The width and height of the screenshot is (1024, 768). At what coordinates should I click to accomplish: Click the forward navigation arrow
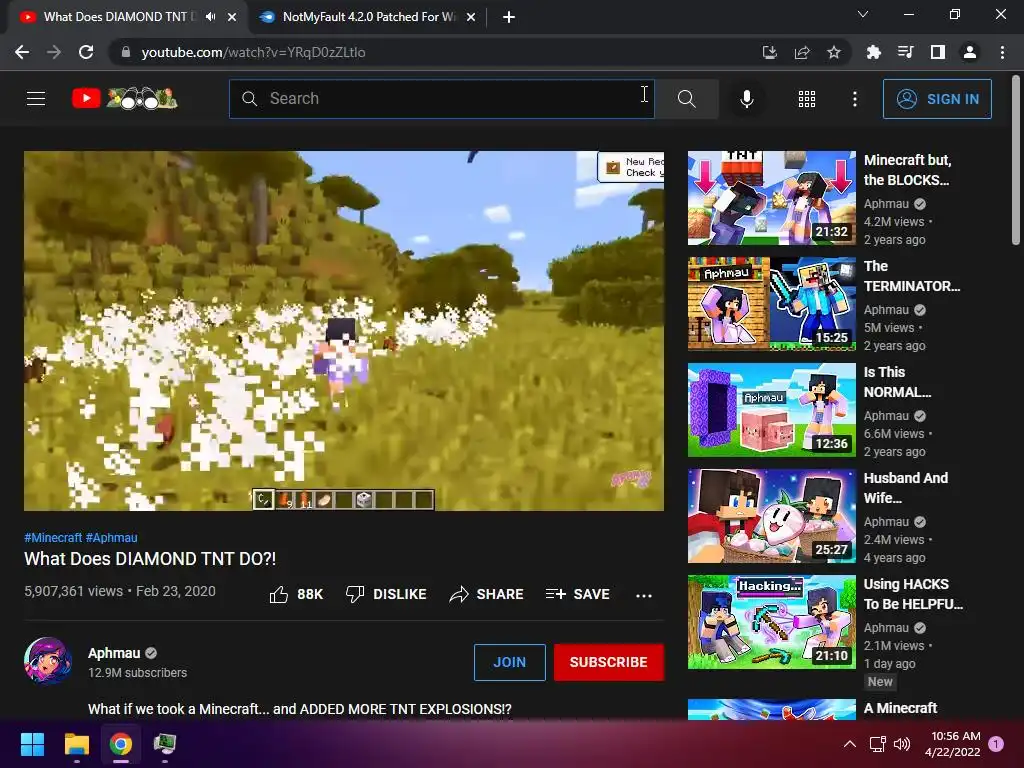(54, 52)
